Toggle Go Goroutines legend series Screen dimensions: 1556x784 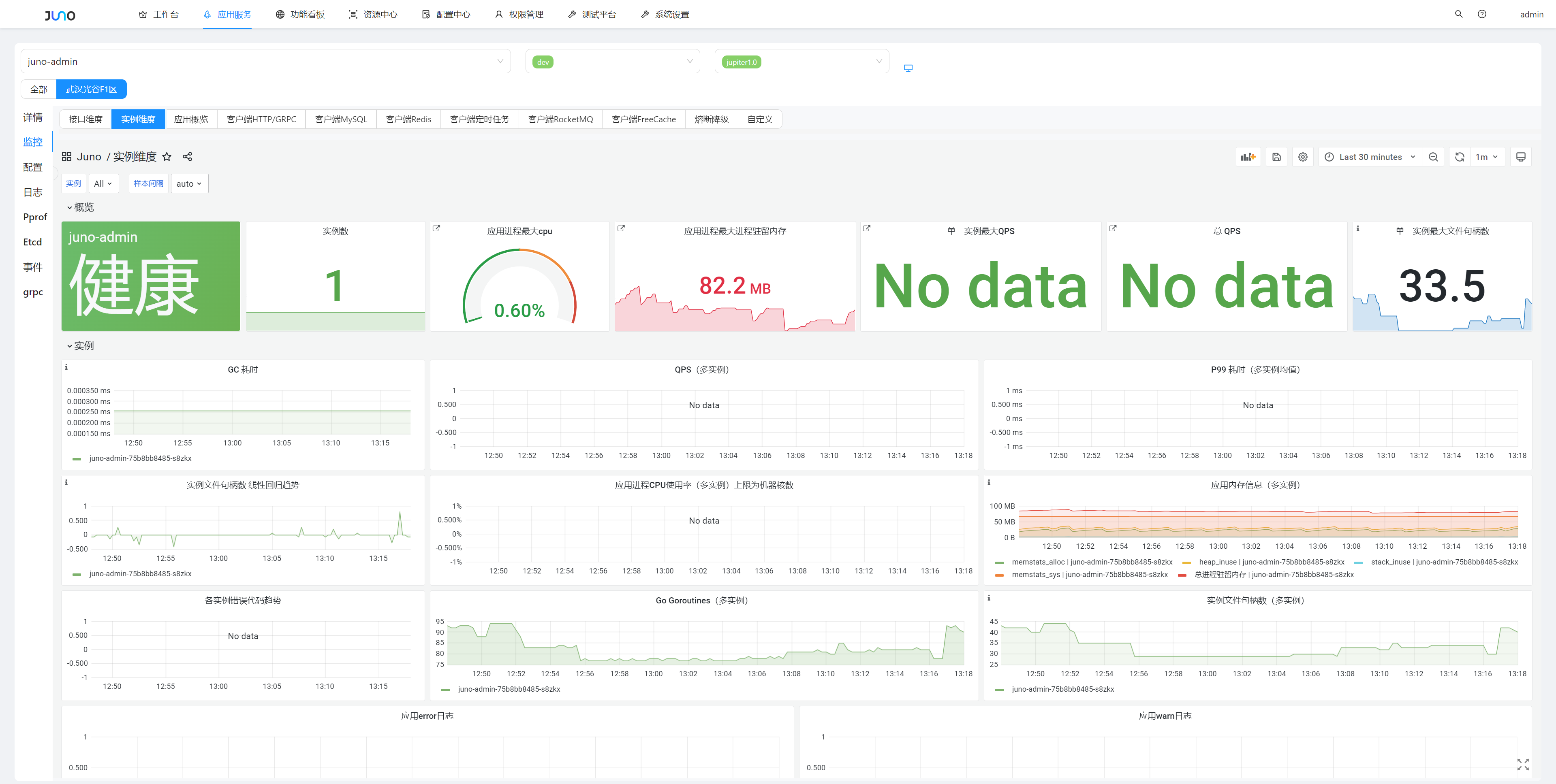[509, 689]
